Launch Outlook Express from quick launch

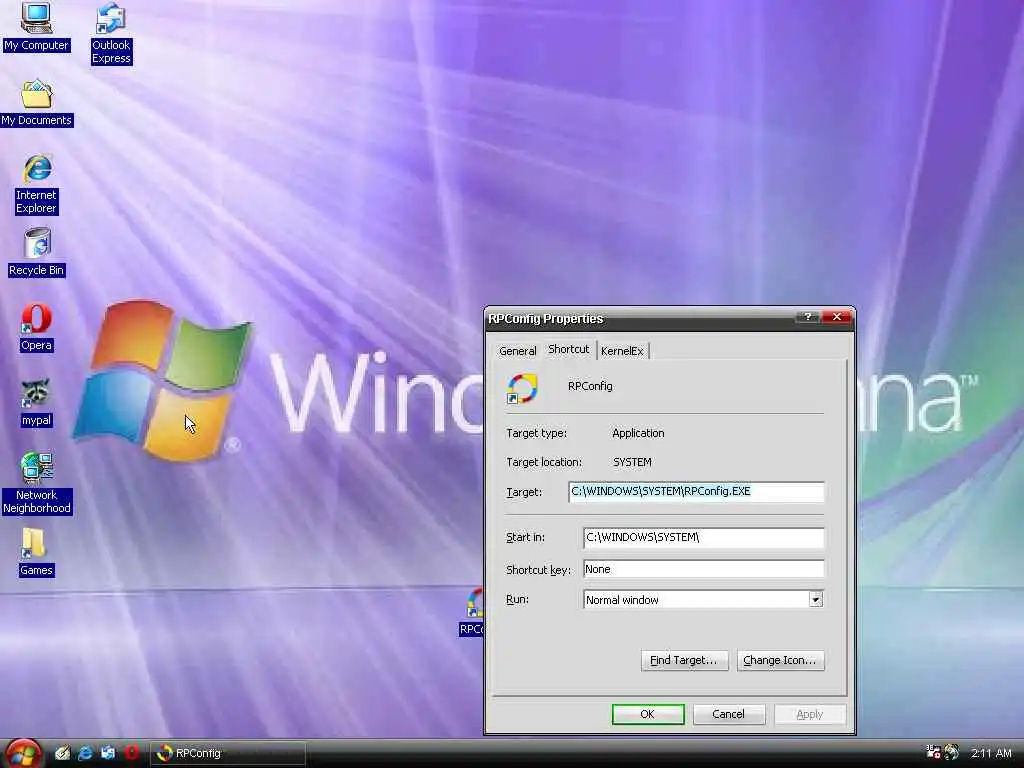click(x=108, y=753)
